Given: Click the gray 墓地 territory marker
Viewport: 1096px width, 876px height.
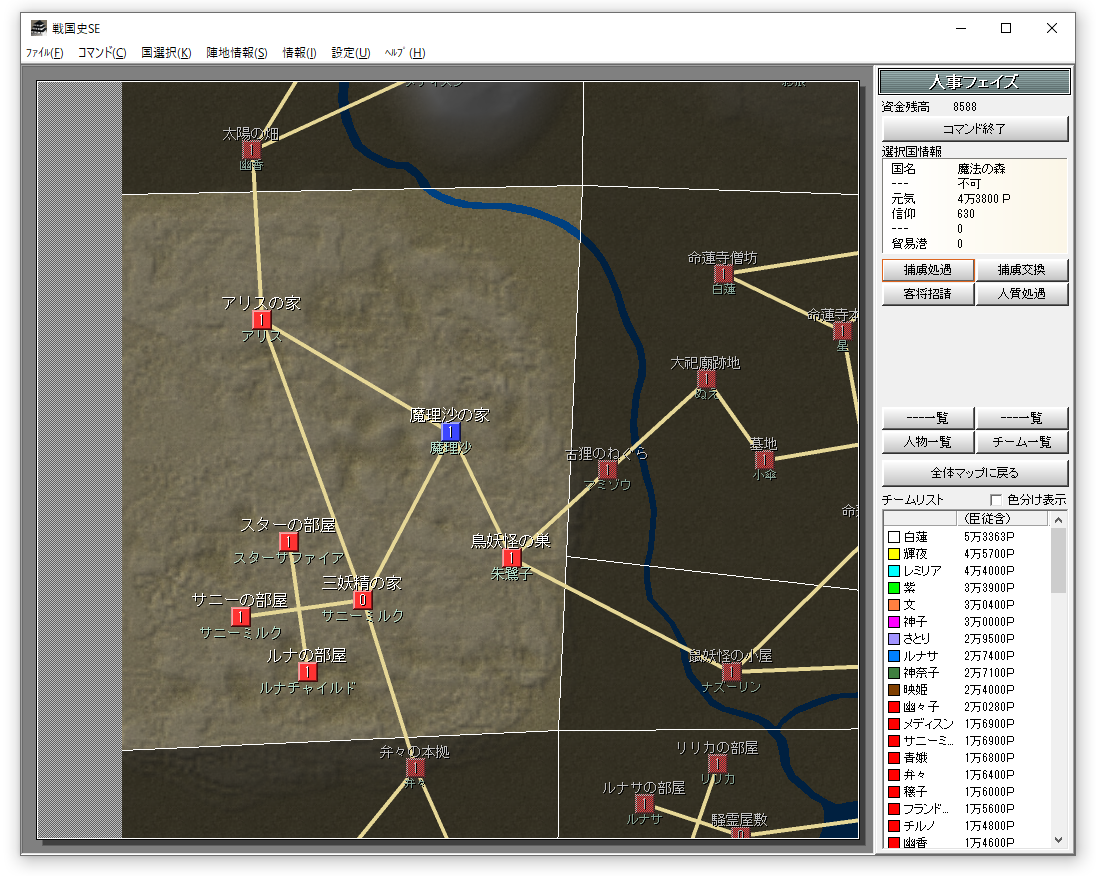Looking at the screenshot, I should coord(764,459).
